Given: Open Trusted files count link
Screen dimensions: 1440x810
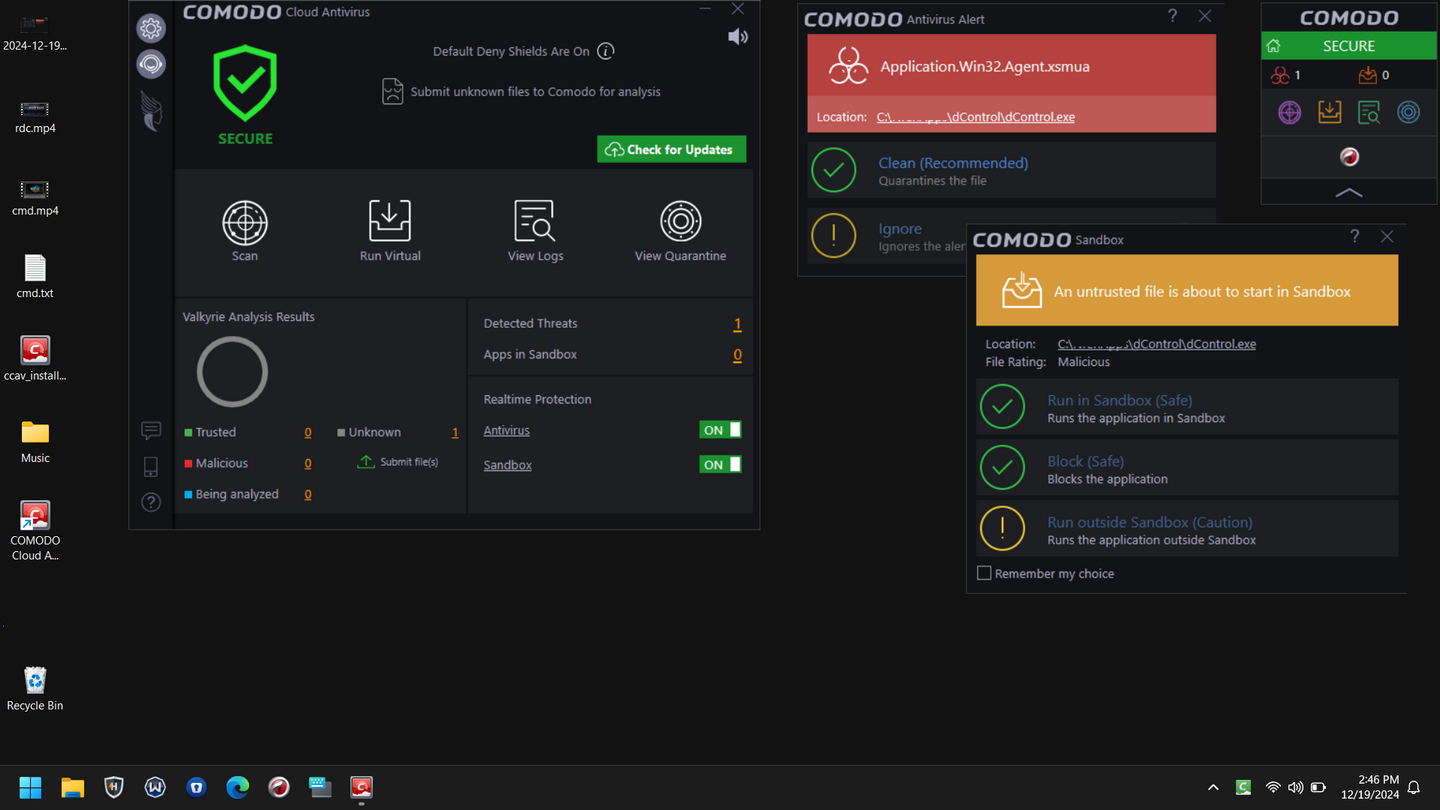Looking at the screenshot, I should point(308,433).
